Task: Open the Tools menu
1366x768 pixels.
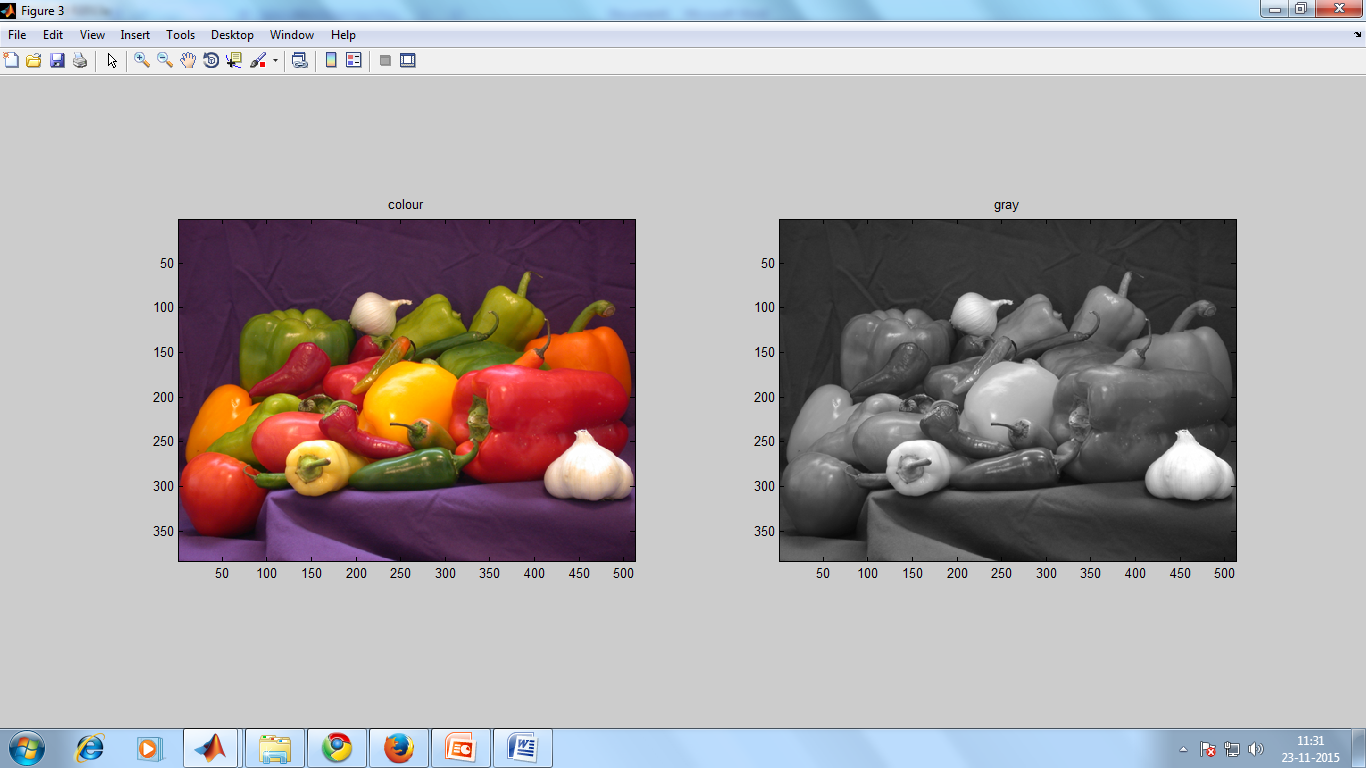Action: click(179, 34)
